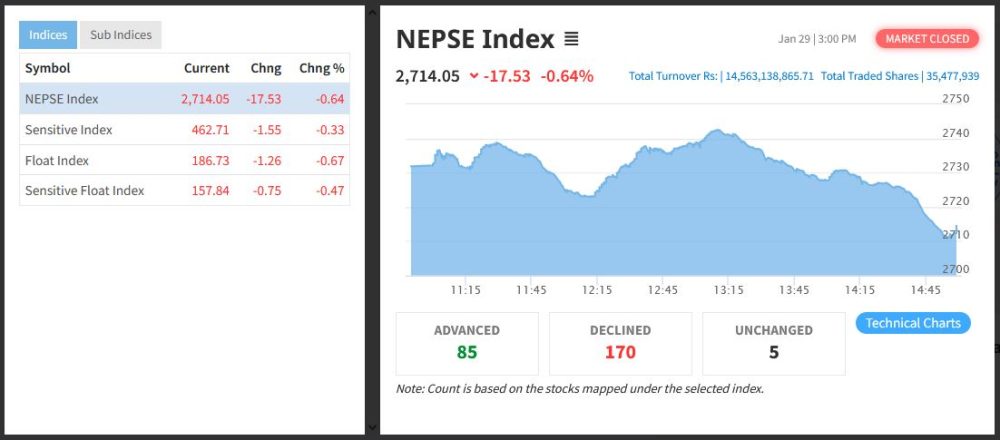Screen dimensions: 1000x440
Task: Click the Current column header
Action: tap(206, 68)
